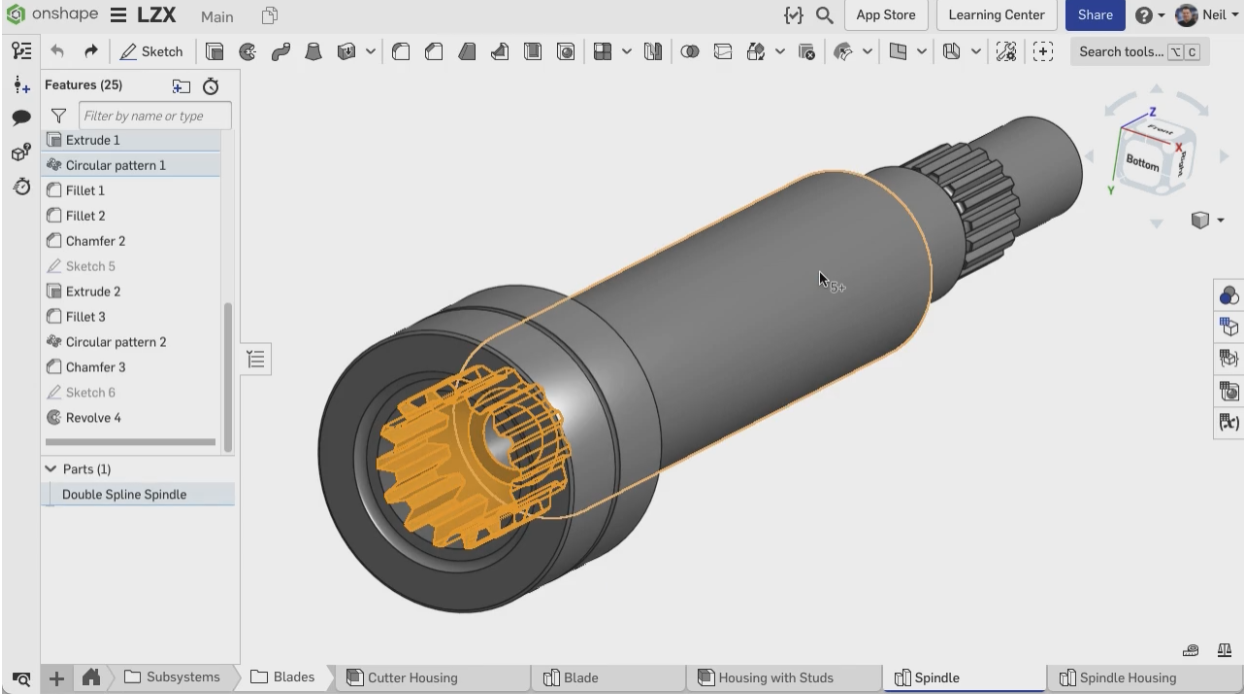This screenshot has height=697, width=1245.
Task: Expand the Frame tool dropdown arrow
Action: pyautogui.click(x=974, y=51)
